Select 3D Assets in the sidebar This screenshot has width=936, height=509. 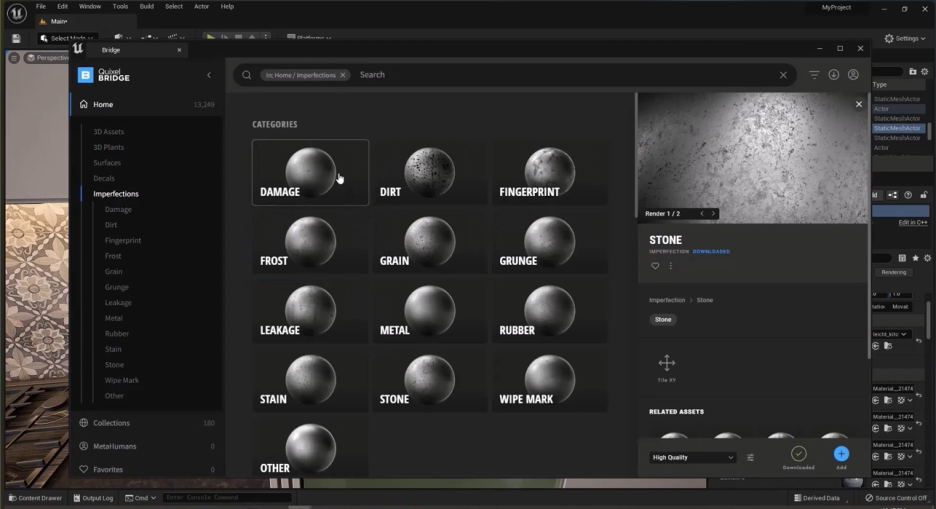109,132
